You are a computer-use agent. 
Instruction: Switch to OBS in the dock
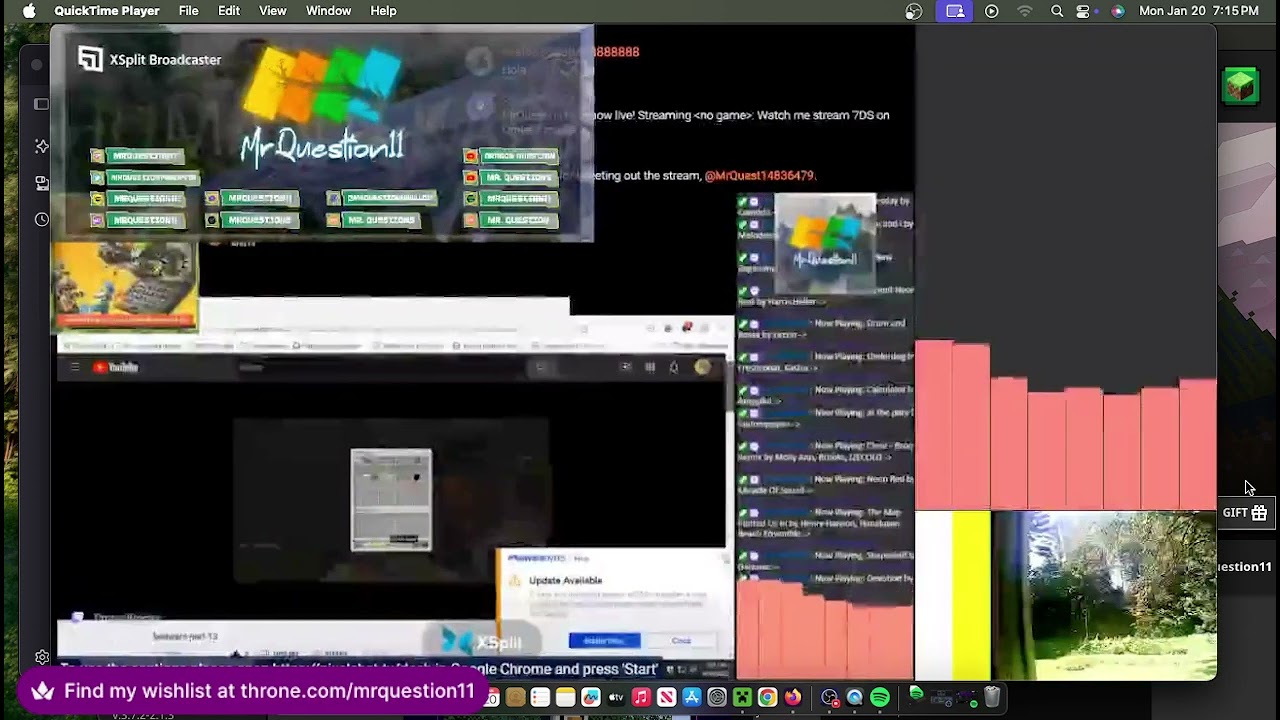pos(829,697)
